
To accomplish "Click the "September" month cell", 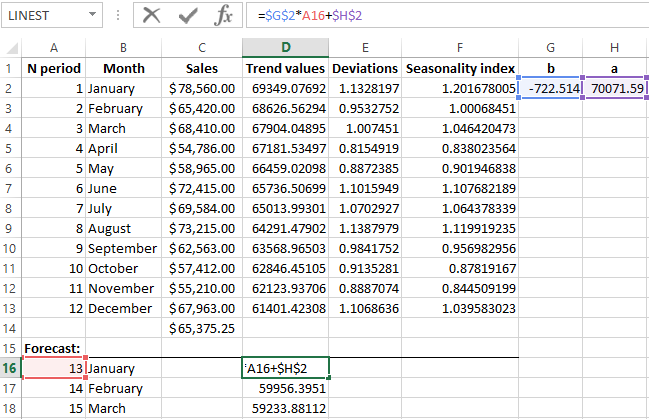I will coord(123,248).
